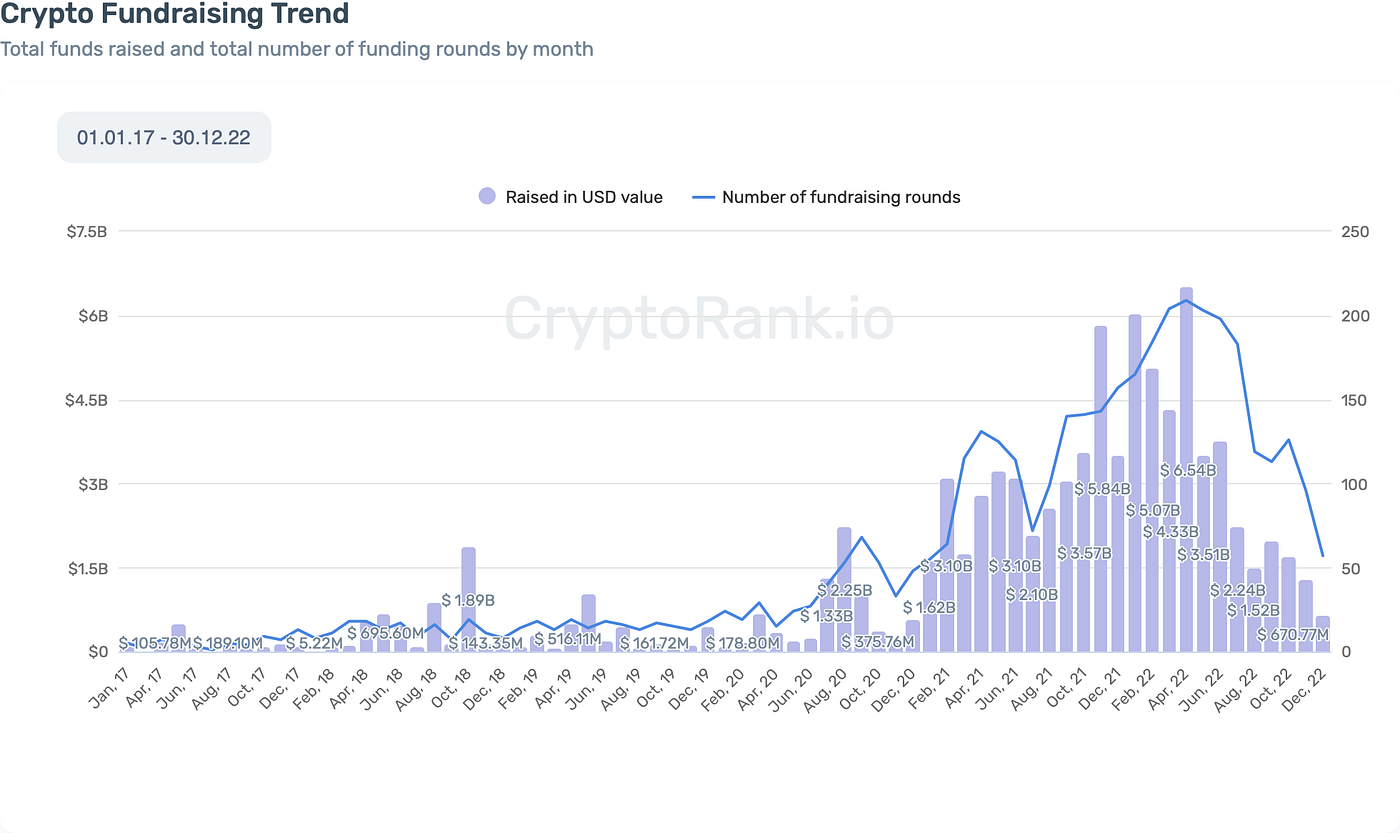
Task: Toggle the Number of fundraising rounds legend line
Action: (704, 197)
